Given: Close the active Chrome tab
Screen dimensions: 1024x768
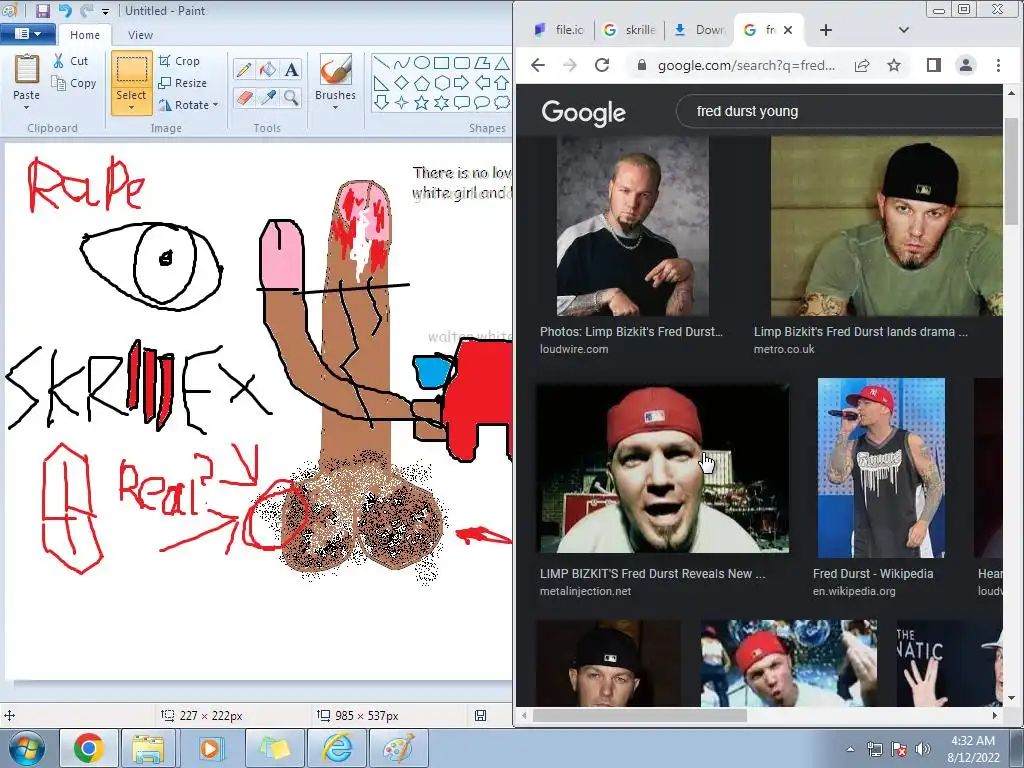Looking at the screenshot, I should pos(788,30).
